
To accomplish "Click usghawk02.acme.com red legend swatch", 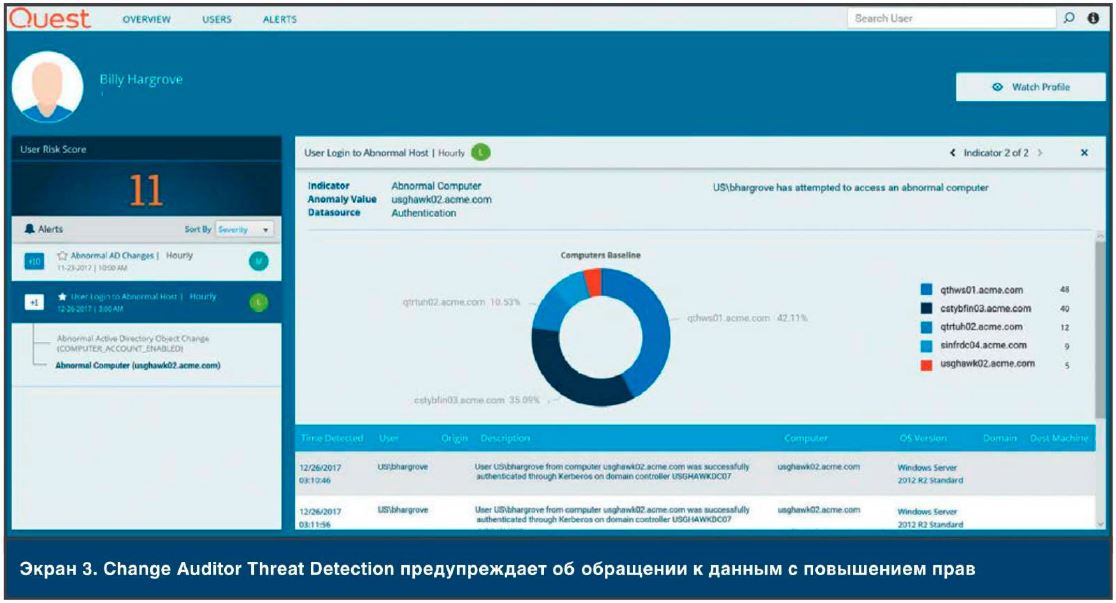I will tap(926, 365).
